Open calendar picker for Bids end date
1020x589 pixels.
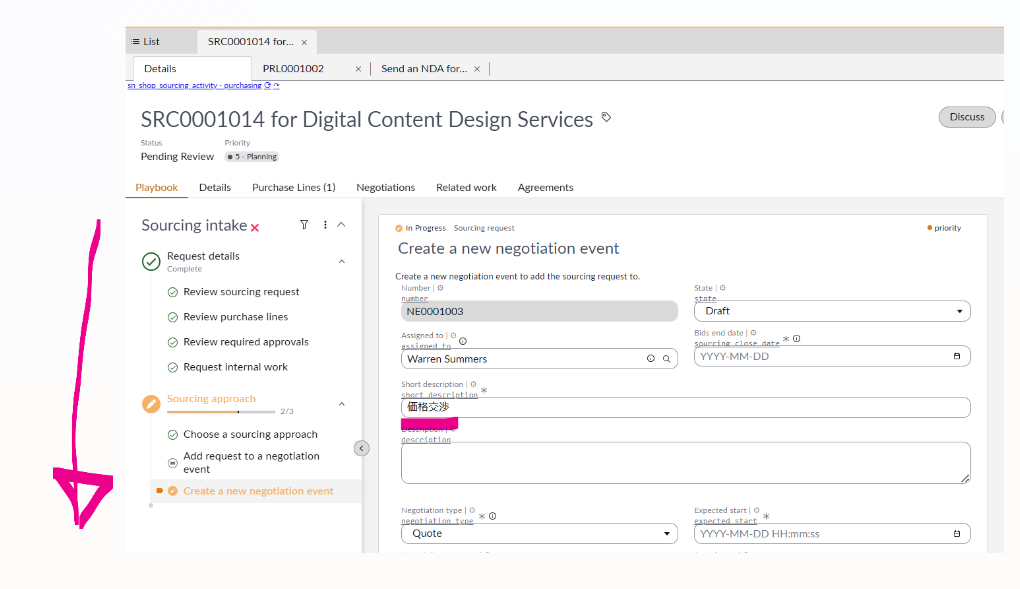(956, 356)
